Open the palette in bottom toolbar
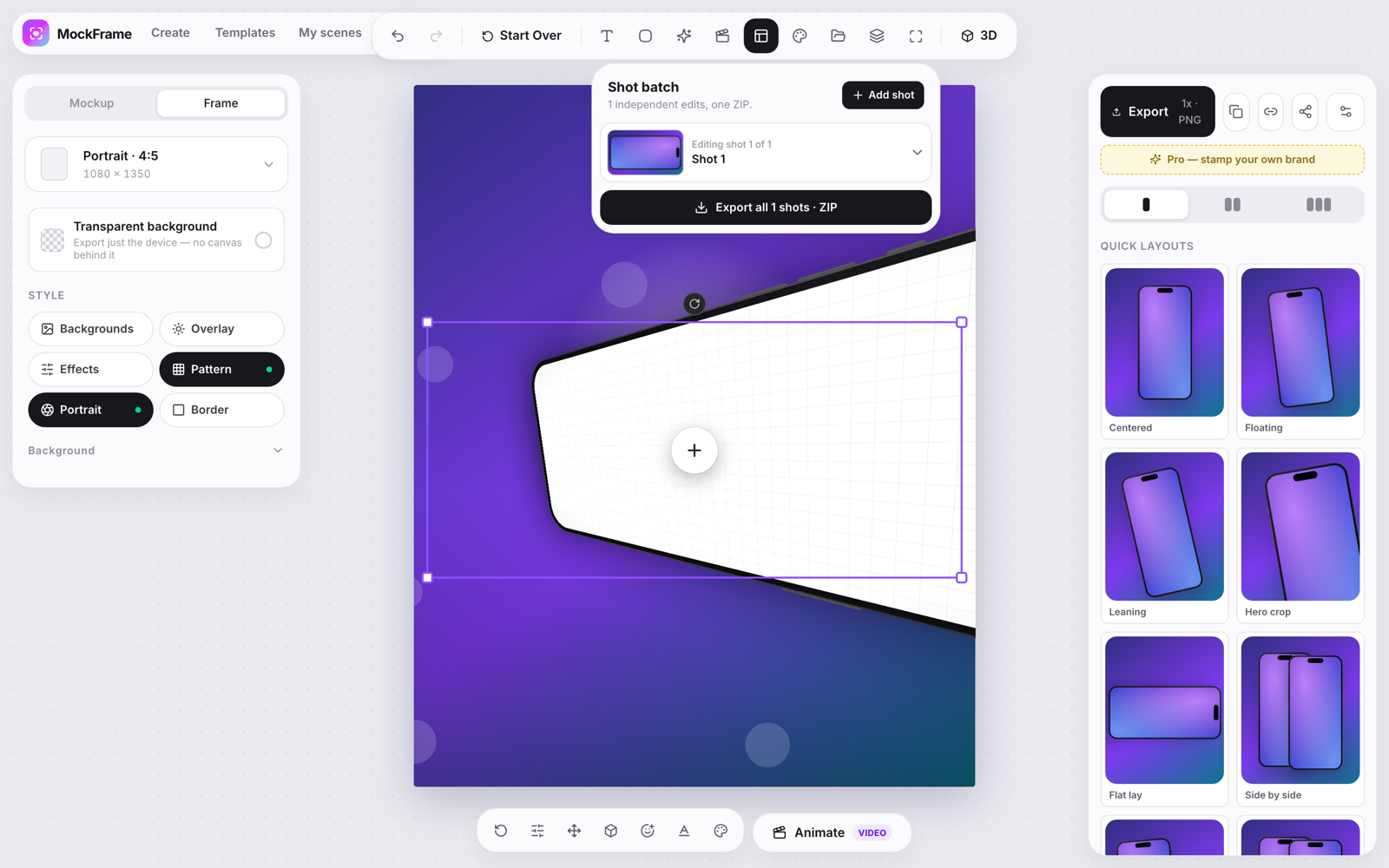 pyautogui.click(x=721, y=831)
